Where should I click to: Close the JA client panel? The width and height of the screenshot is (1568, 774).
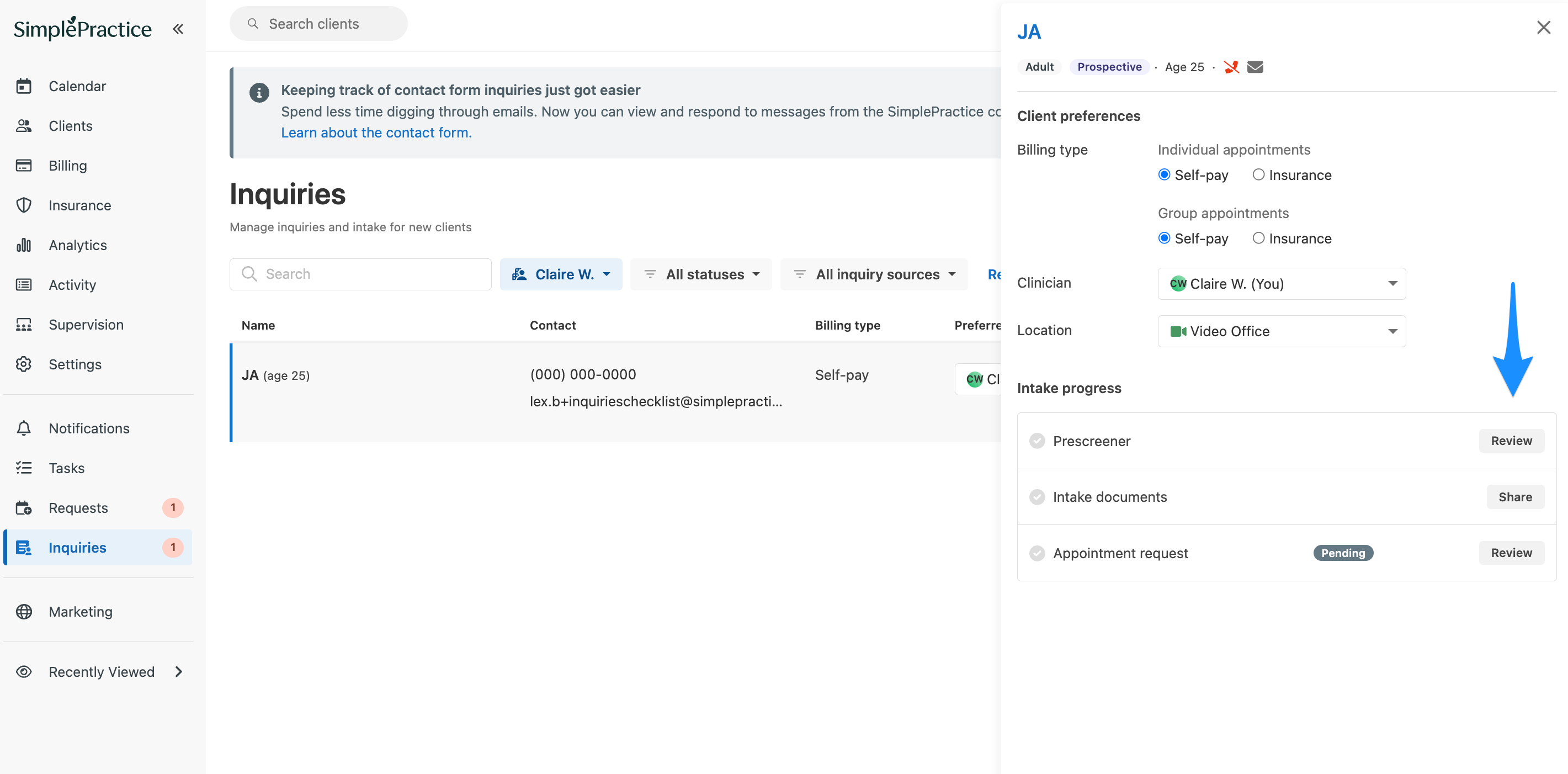(1543, 28)
